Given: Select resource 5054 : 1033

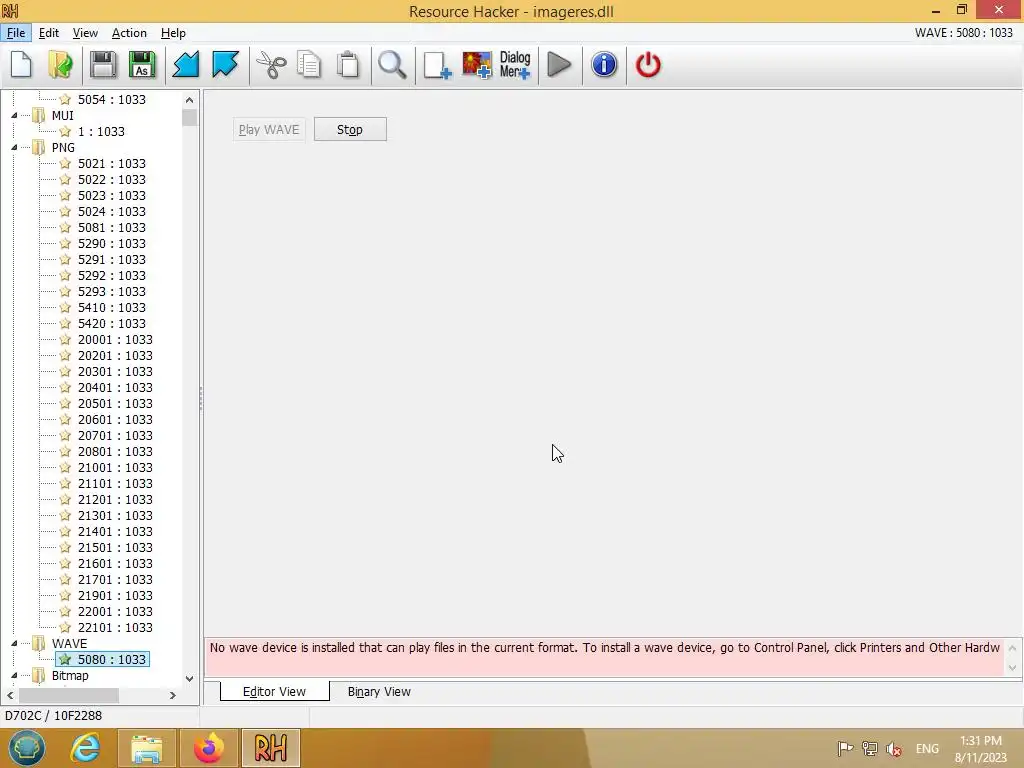Looking at the screenshot, I should coord(112,99).
